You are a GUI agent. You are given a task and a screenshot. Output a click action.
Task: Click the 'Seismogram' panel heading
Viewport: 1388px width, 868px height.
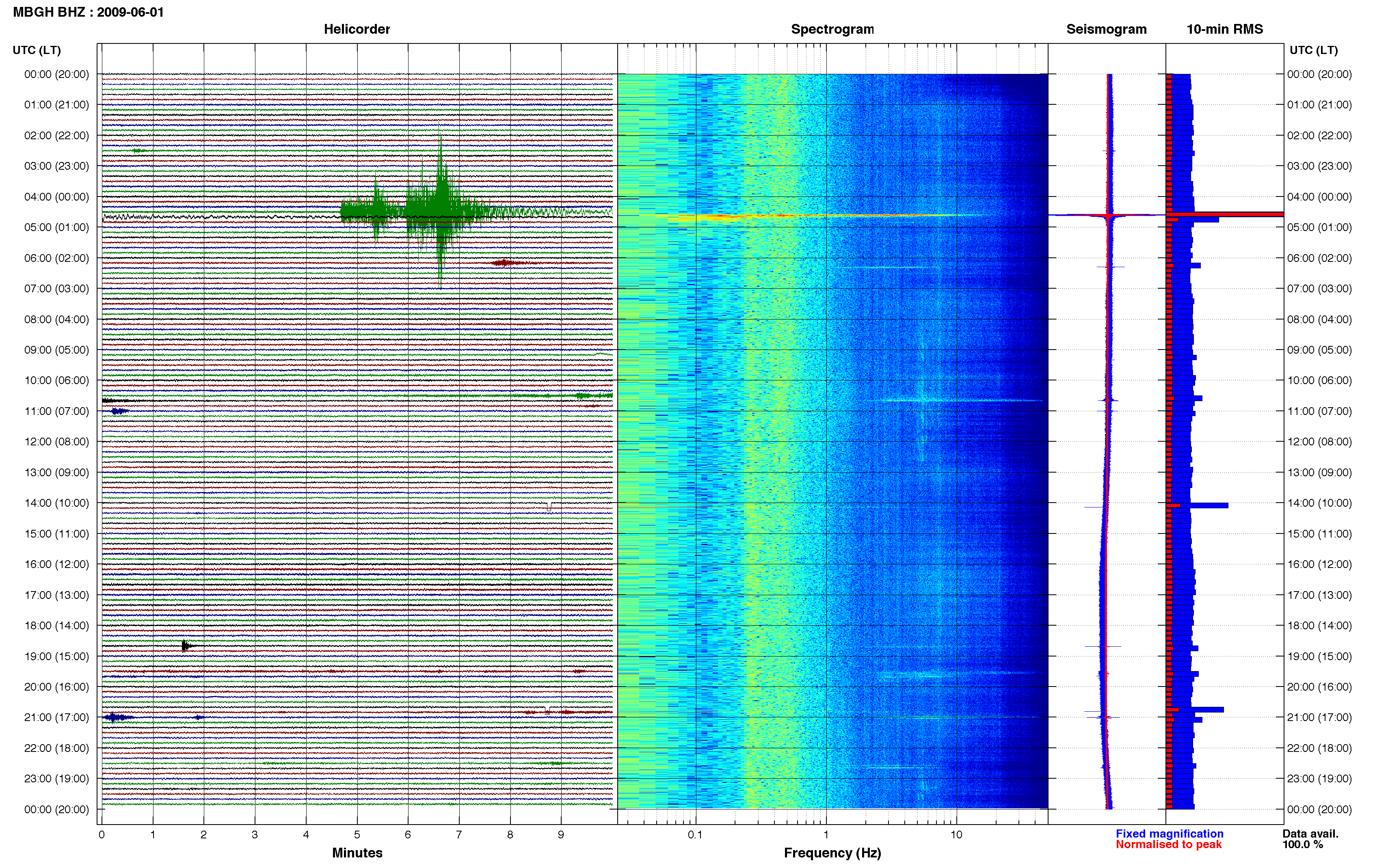[1106, 29]
